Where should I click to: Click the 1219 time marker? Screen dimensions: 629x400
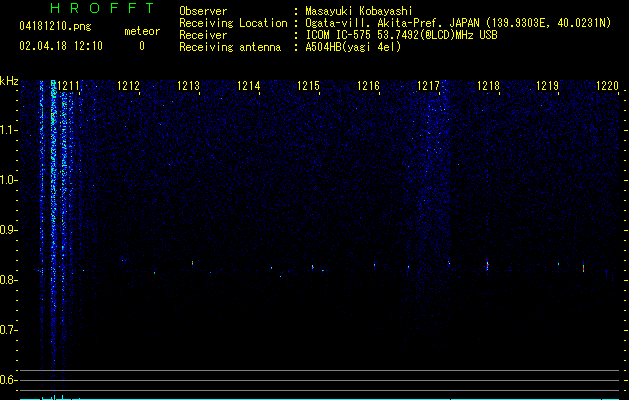pos(548,86)
